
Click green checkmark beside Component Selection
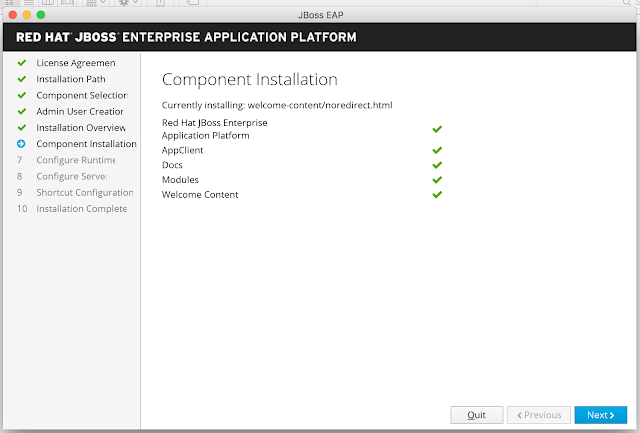(22, 95)
